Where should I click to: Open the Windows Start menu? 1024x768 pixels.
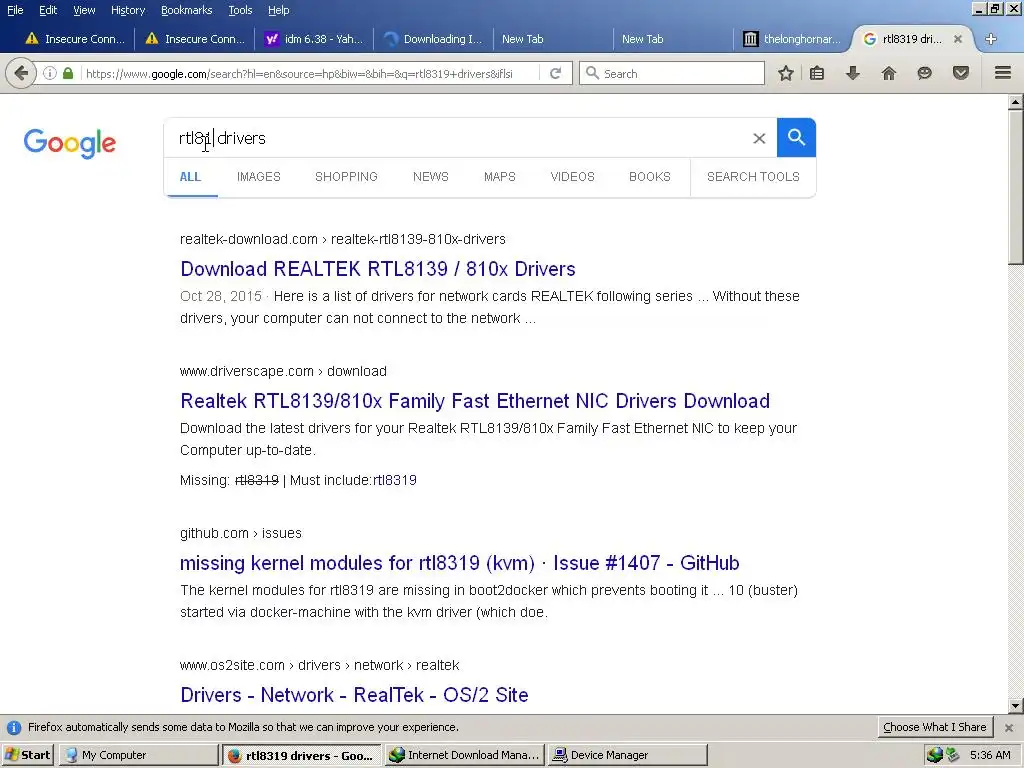[27, 755]
